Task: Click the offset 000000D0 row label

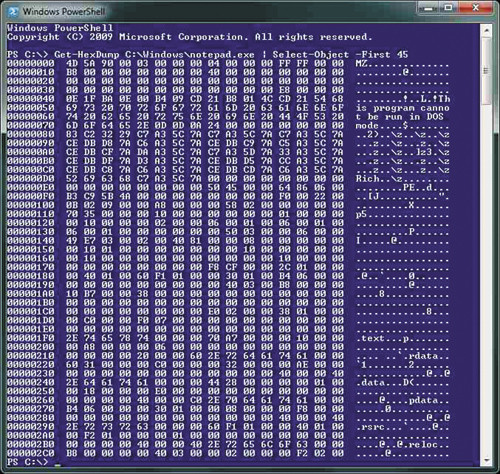Action: tap(31, 179)
